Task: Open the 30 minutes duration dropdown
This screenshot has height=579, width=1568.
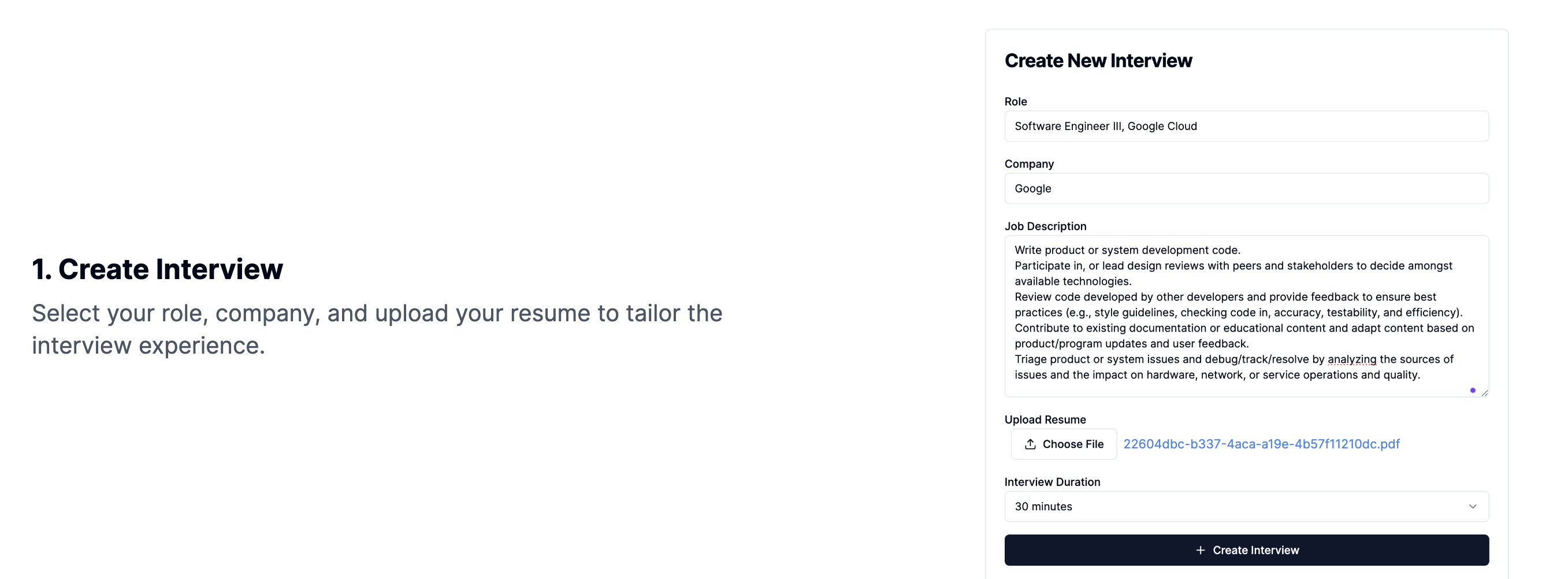Action: pyautogui.click(x=1246, y=506)
